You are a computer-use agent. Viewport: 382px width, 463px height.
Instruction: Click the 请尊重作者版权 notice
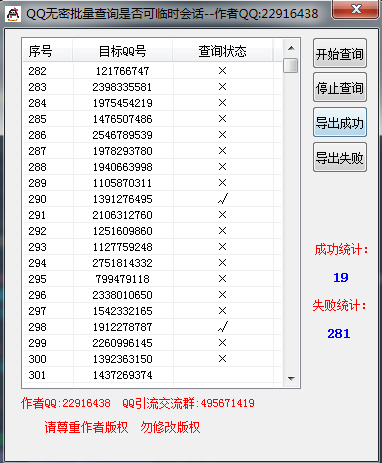86,427
